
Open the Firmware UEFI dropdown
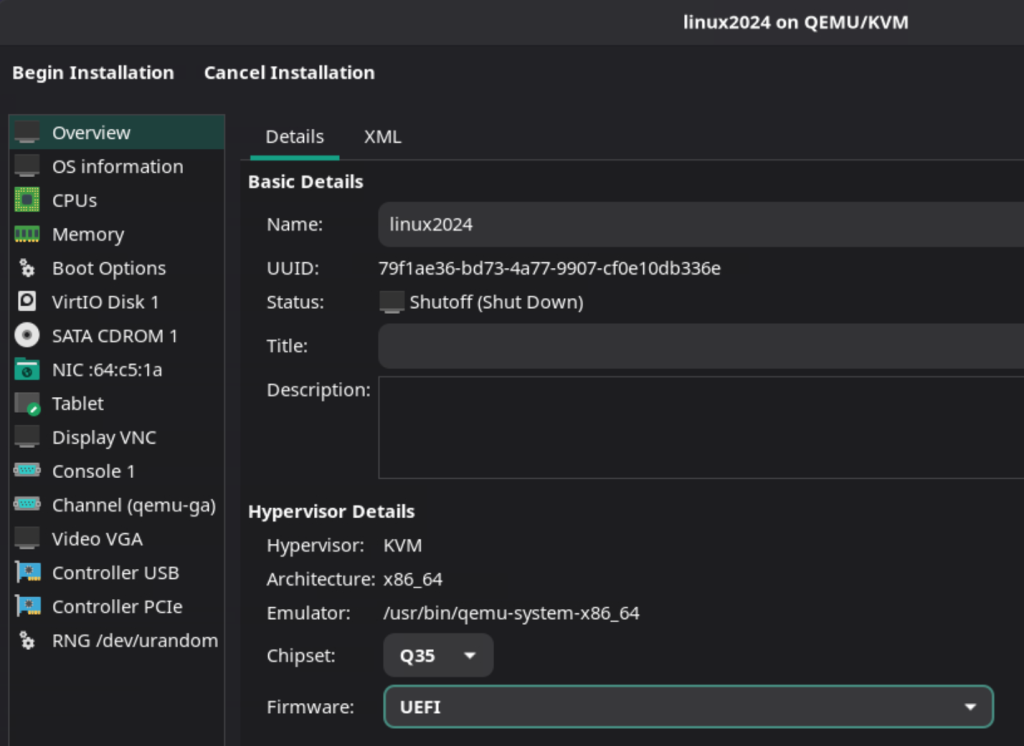coord(688,707)
